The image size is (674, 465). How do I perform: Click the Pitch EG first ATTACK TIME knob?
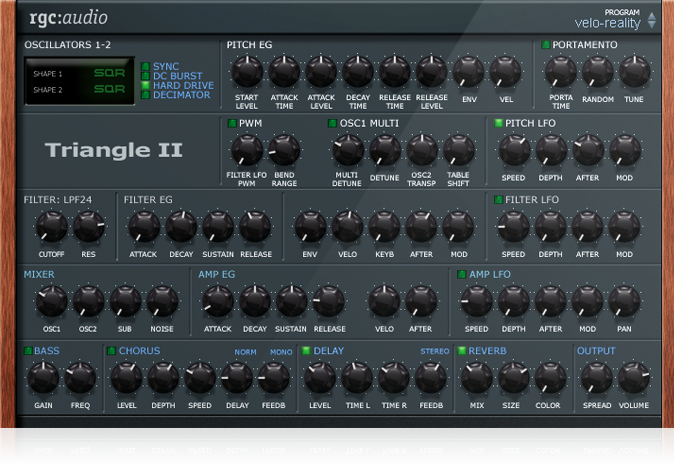(x=284, y=72)
